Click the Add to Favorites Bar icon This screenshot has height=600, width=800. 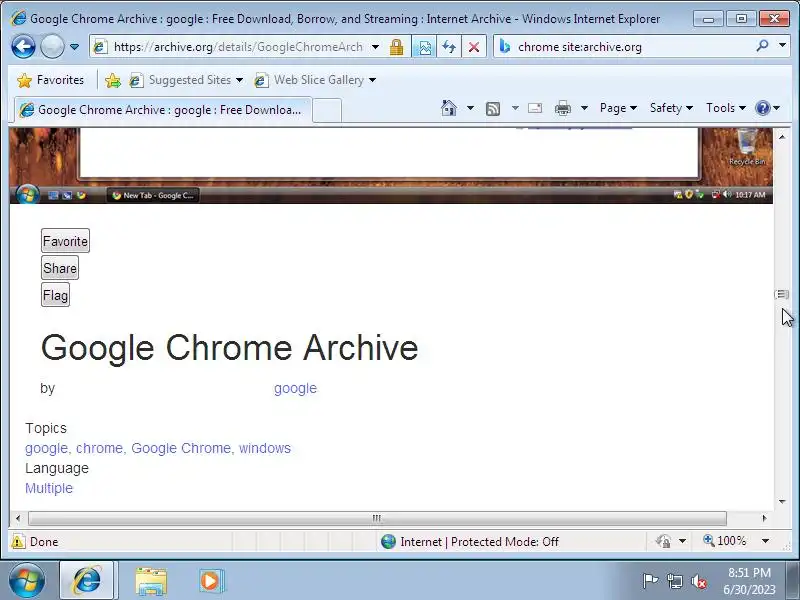point(113,80)
